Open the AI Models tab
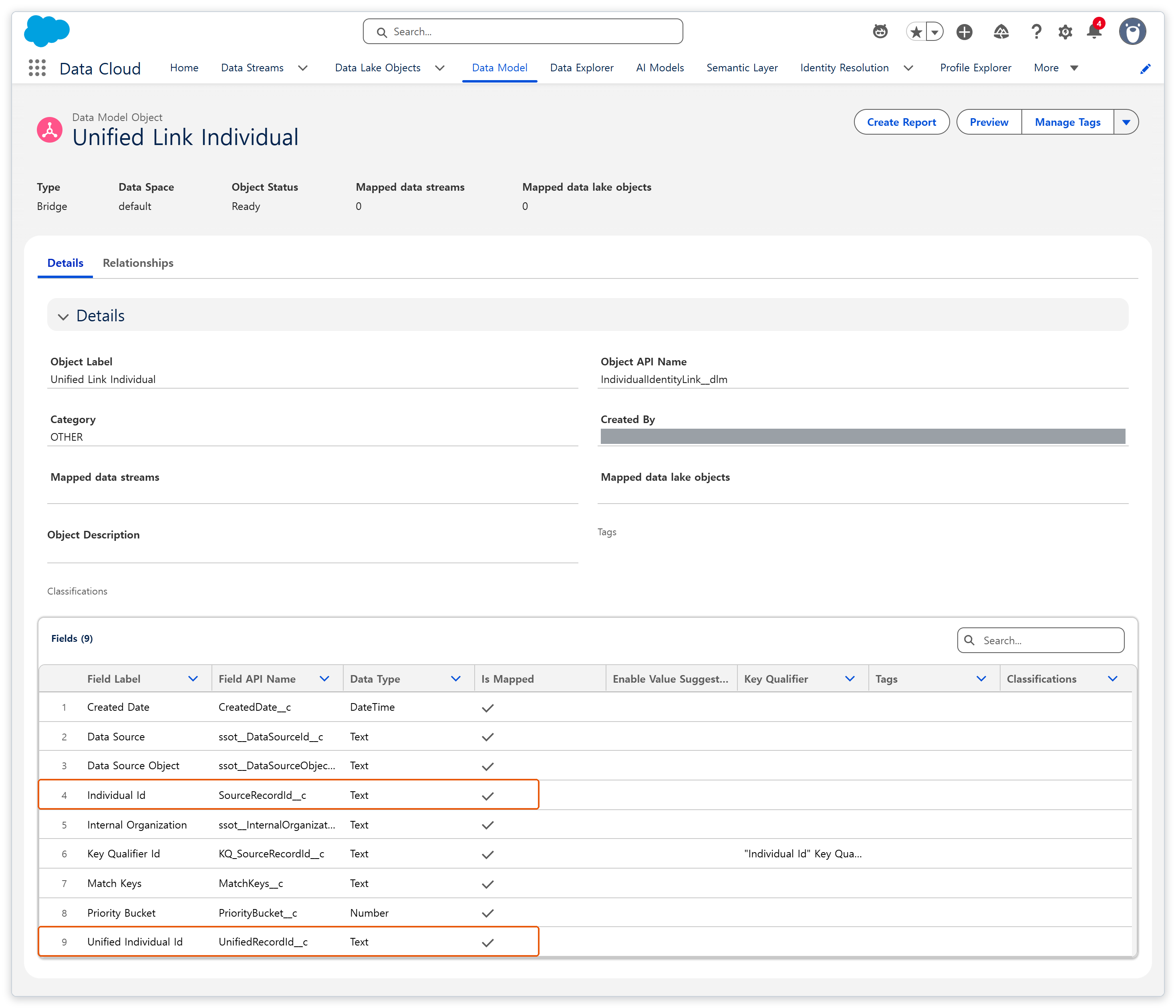Screen dimensions: 1176x1008 [x=660, y=68]
